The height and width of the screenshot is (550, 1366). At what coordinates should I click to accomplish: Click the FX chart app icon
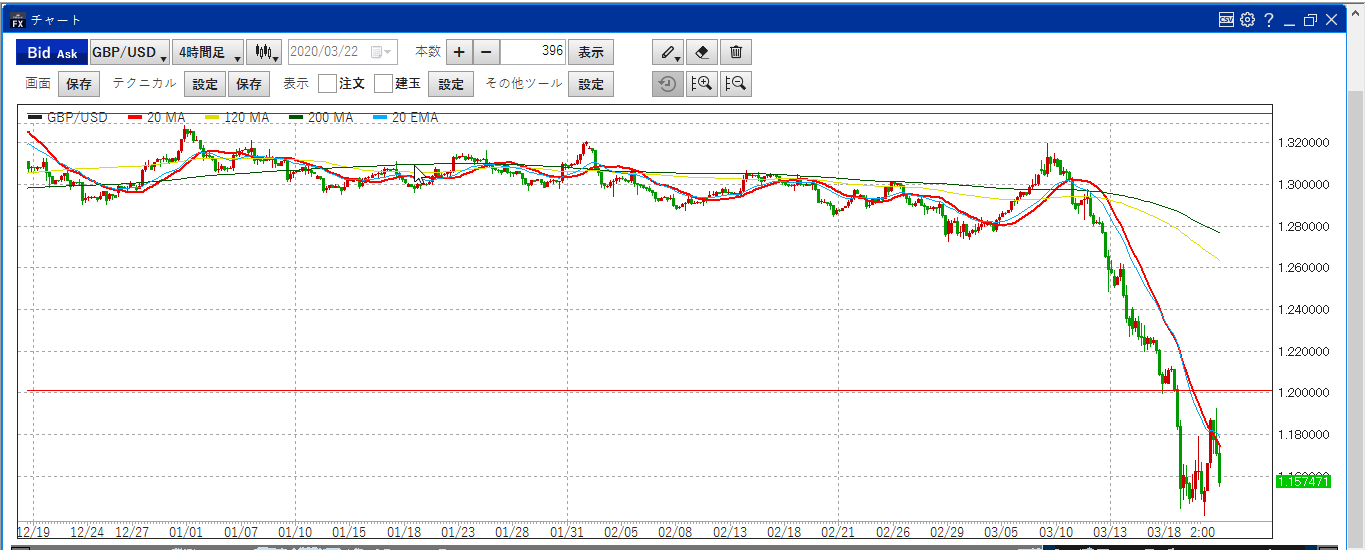point(17,19)
